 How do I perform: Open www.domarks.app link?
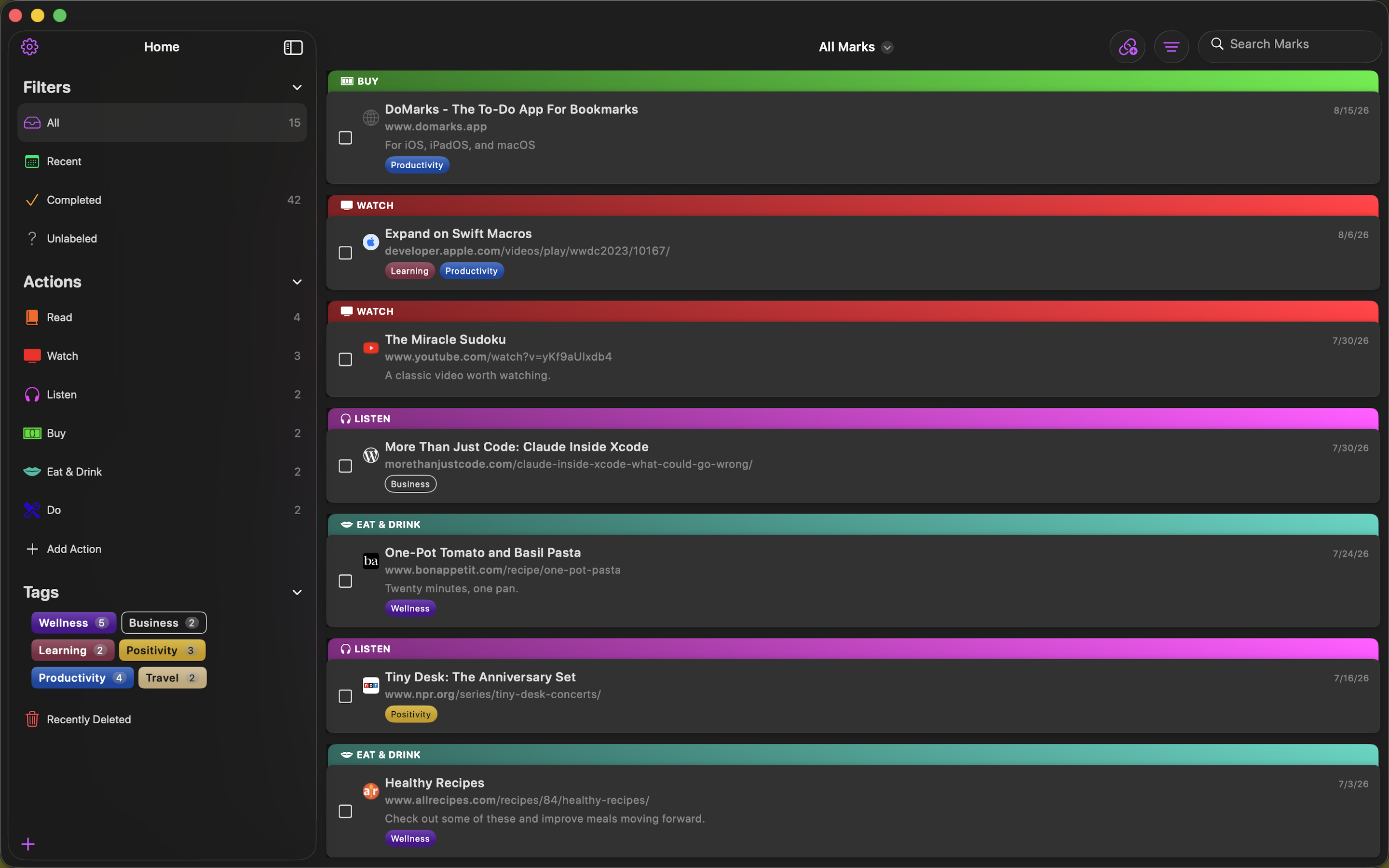[436, 126]
